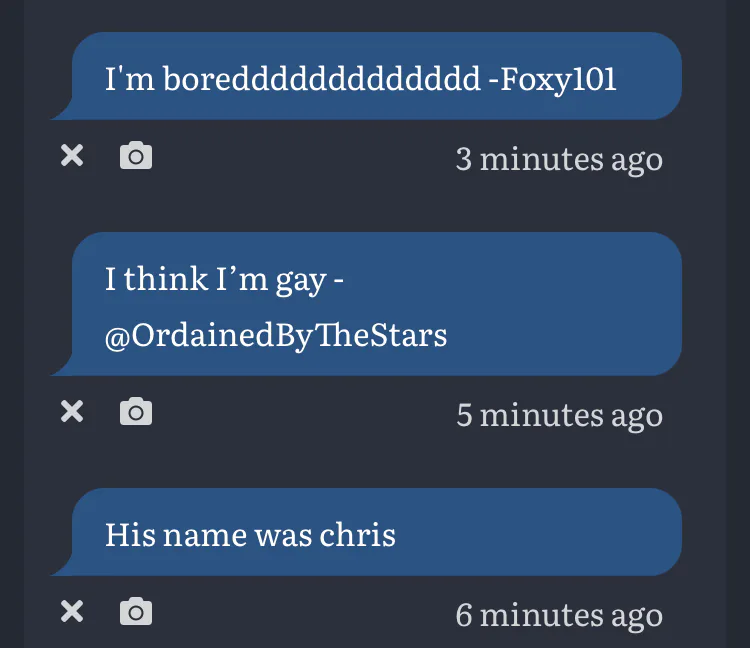
Task: Click the "3 minutes ago" timestamp
Action: (x=559, y=159)
